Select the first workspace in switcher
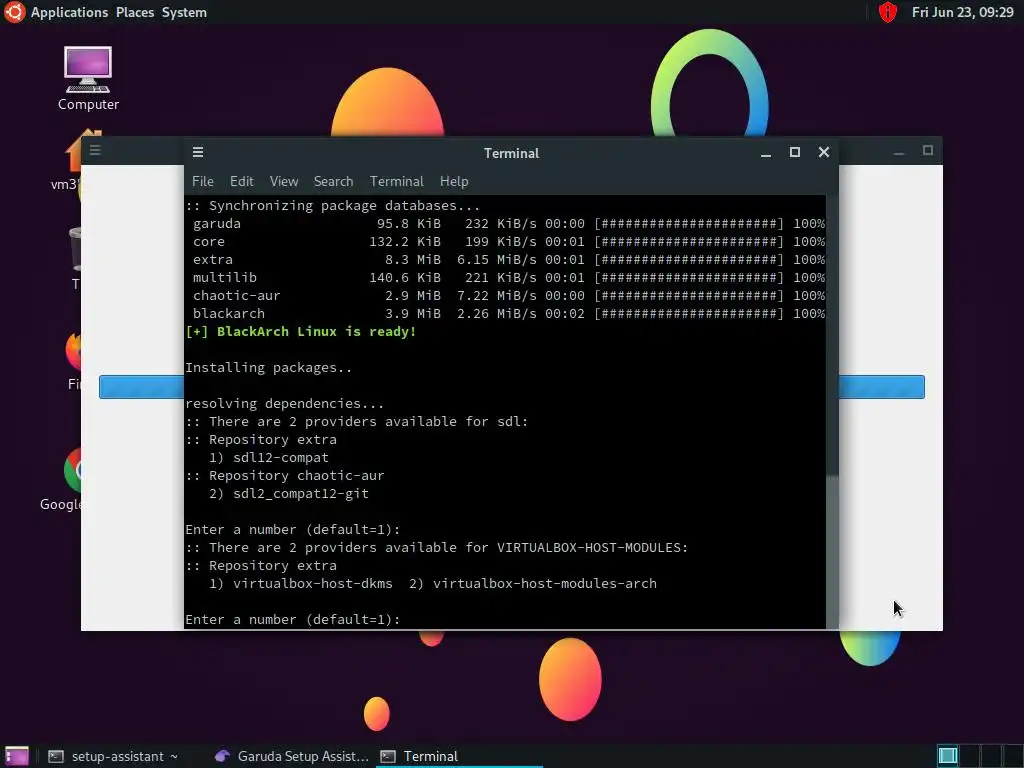 tap(948, 756)
